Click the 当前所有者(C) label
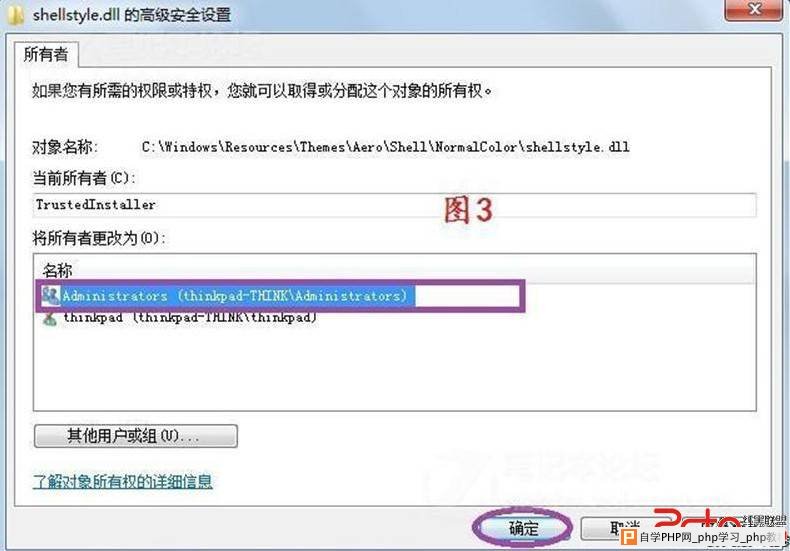790x551 pixels. coord(84,178)
